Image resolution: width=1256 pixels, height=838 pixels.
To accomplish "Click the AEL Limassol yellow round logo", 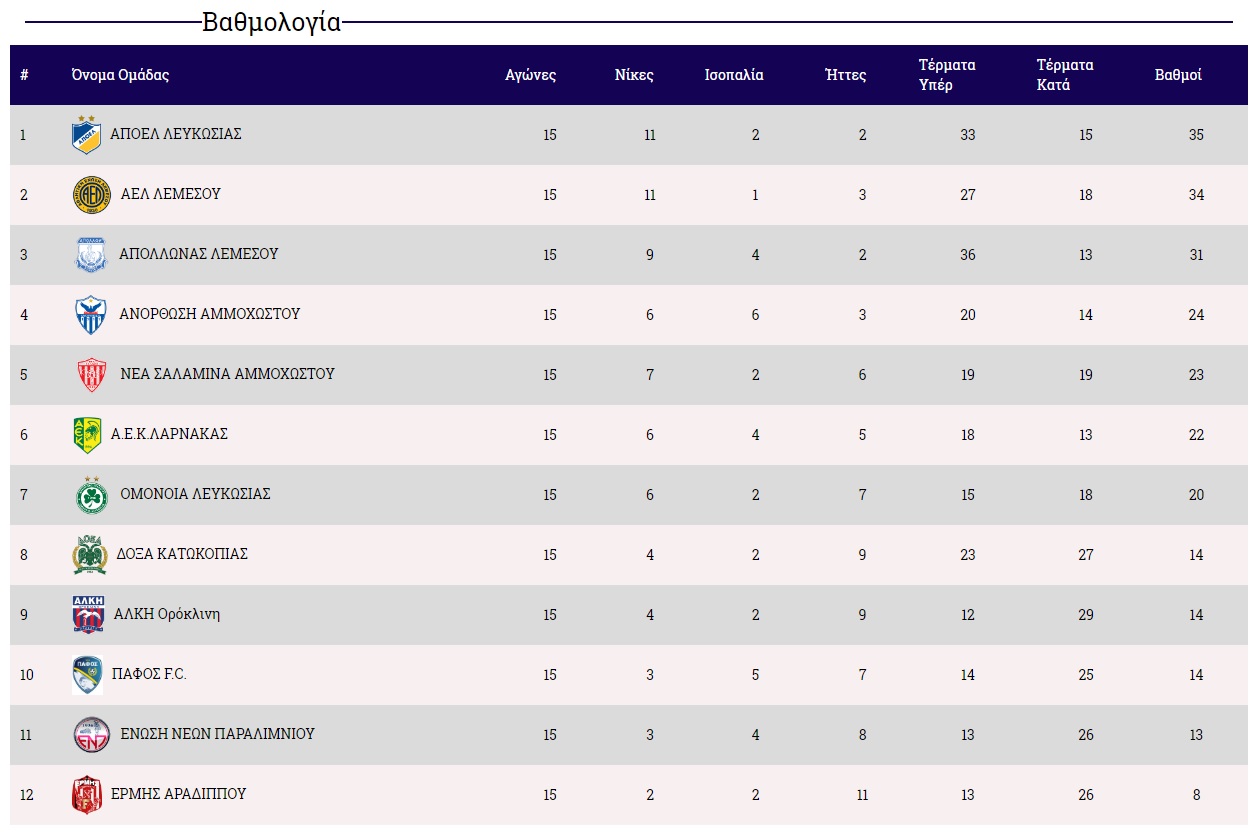I will pyautogui.click(x=91, y=195).
